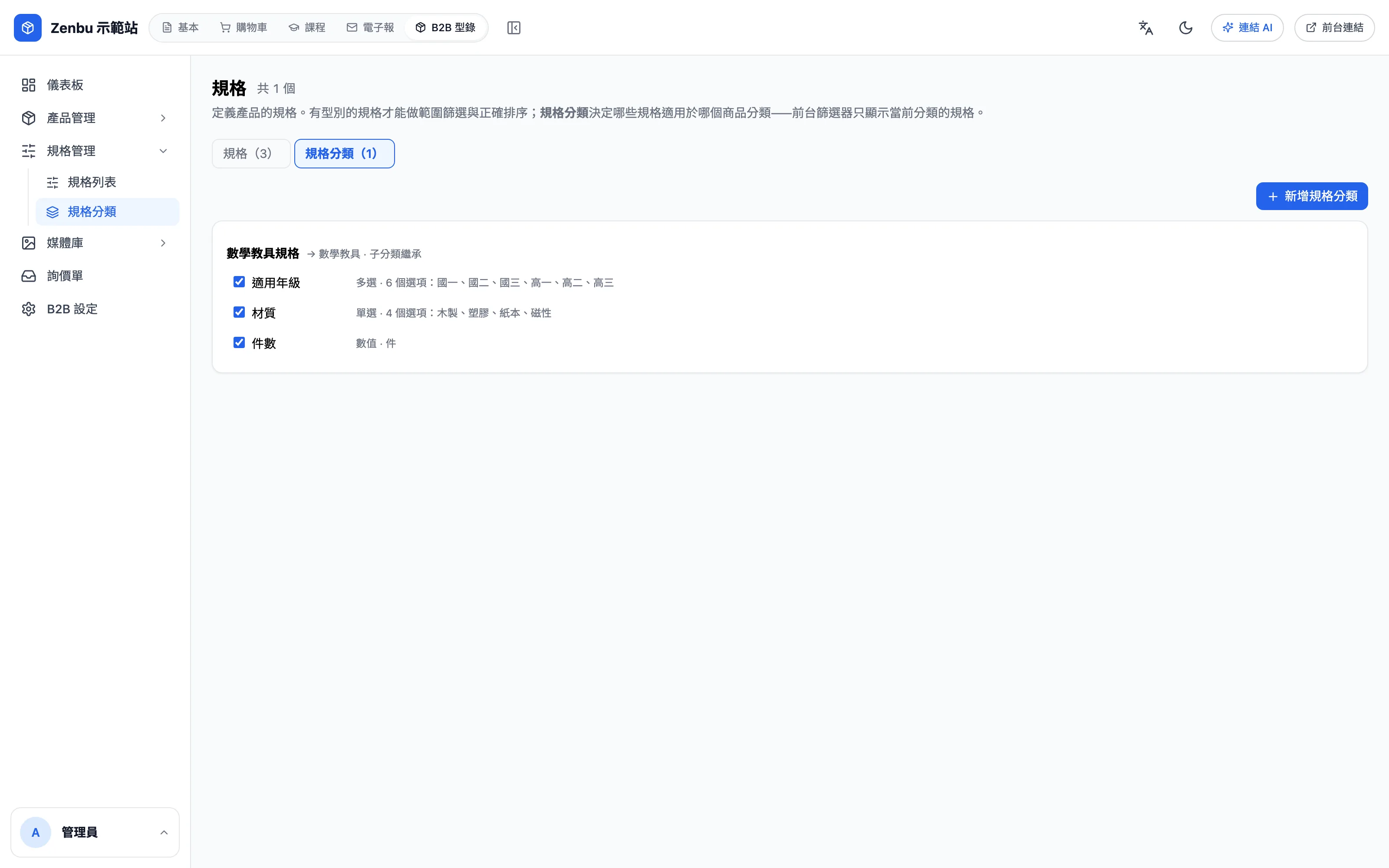Switch to 課程 mode tab

(307, 27)
